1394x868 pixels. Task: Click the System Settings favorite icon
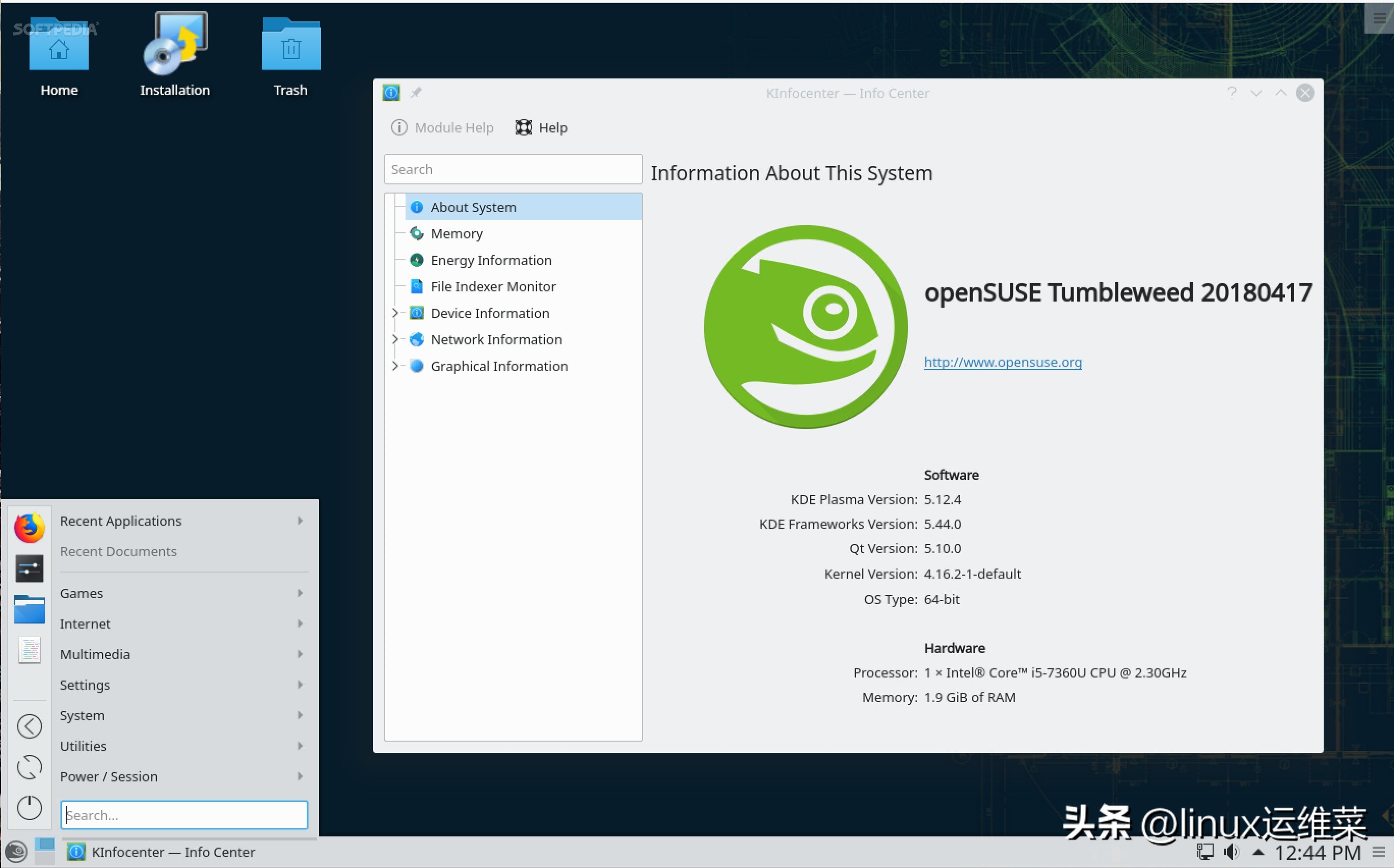(29, 568)
